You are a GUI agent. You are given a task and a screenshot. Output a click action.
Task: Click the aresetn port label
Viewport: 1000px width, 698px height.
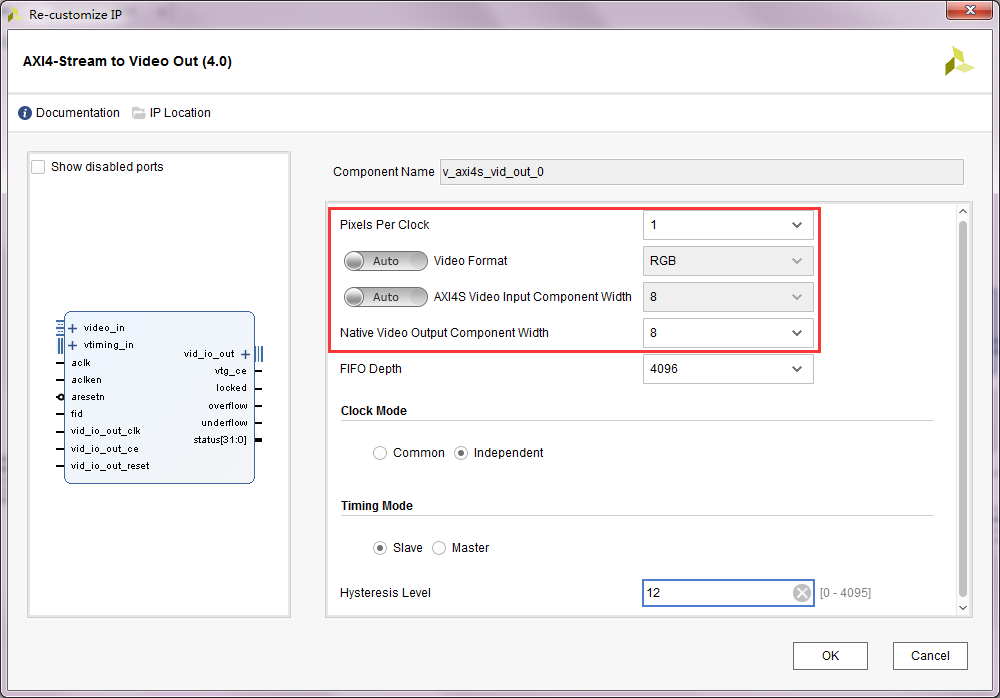[88, 397]
